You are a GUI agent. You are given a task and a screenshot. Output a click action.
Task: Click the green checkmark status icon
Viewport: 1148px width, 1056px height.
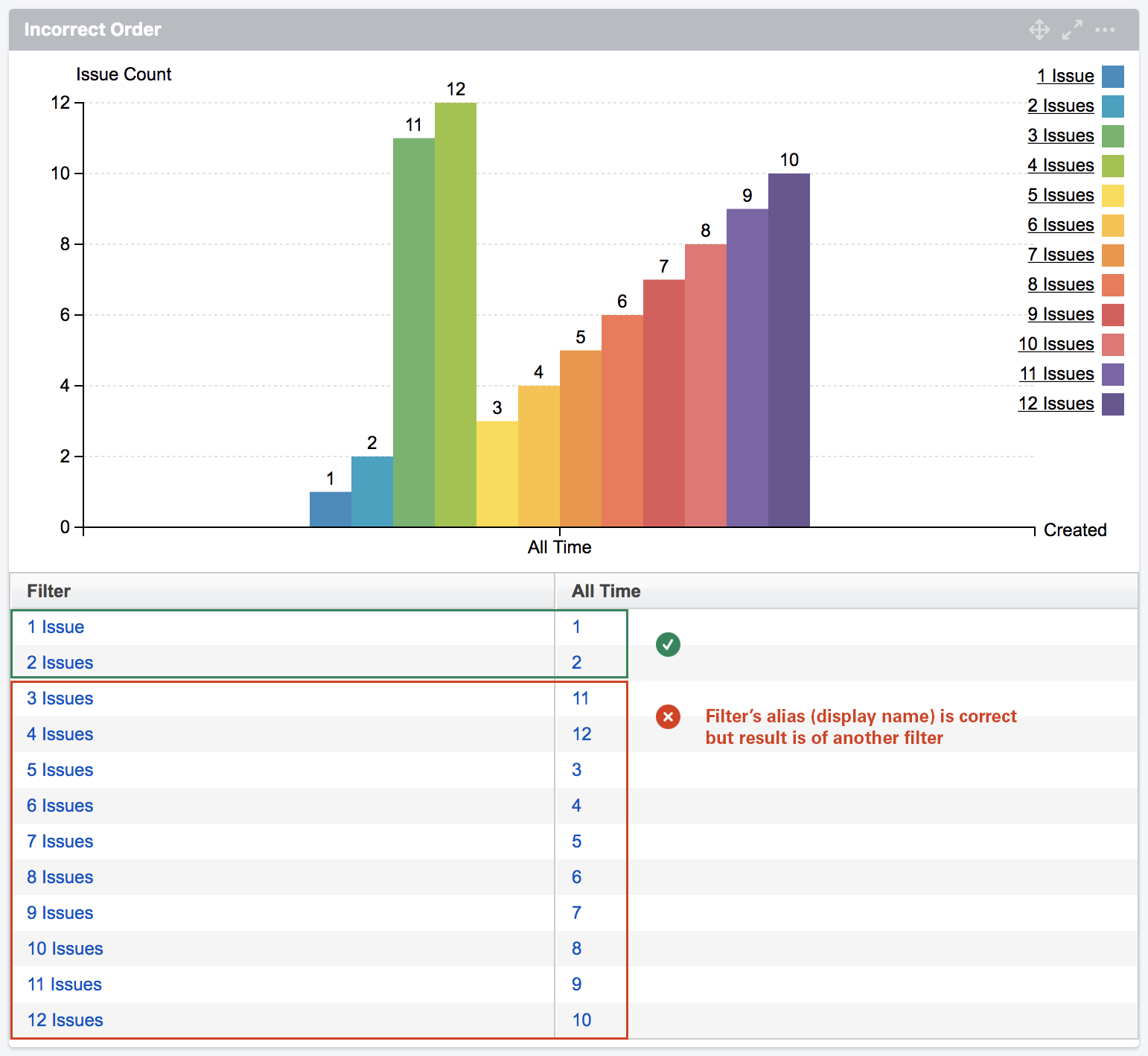click(x=668, y=644)
